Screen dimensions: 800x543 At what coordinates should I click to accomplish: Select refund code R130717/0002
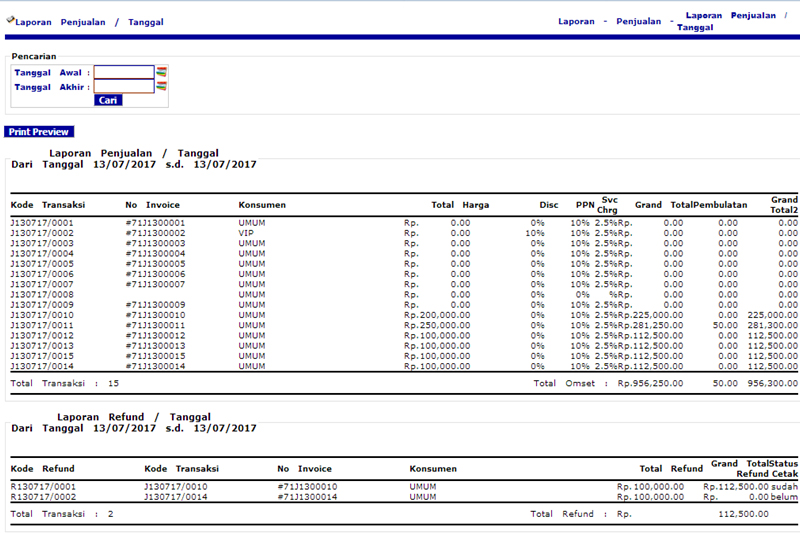43,496
